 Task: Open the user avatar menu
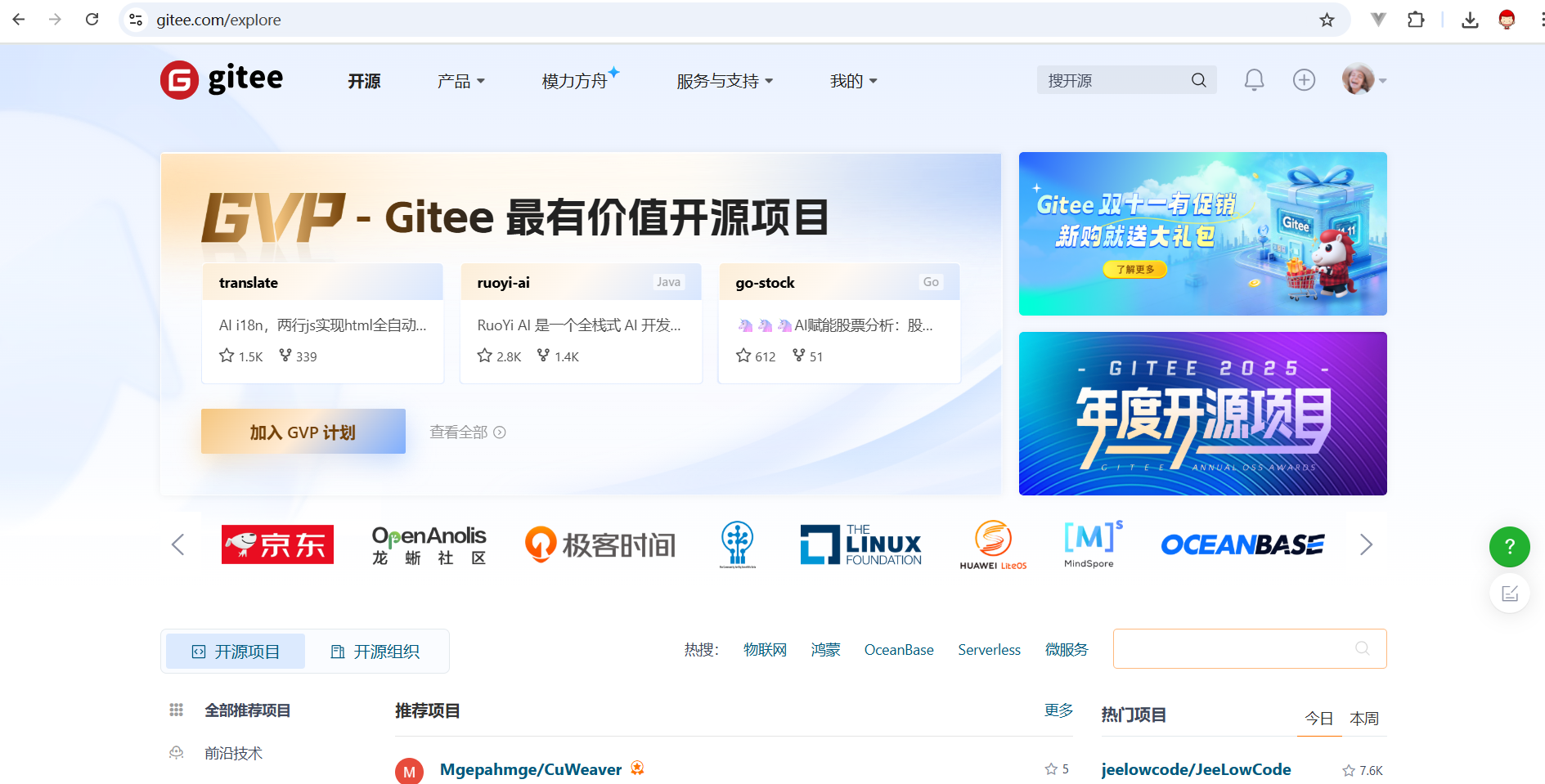pyautogui.click(x=1363, y=79)
